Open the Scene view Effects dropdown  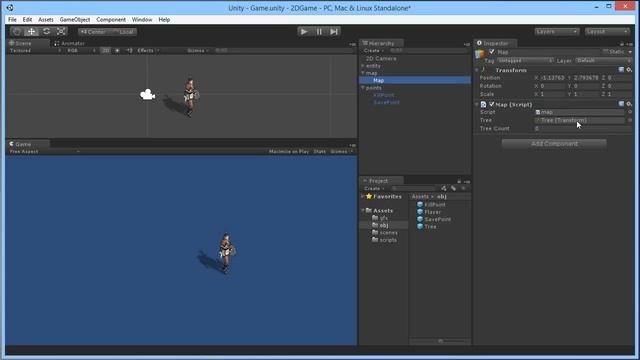(148, 51)
